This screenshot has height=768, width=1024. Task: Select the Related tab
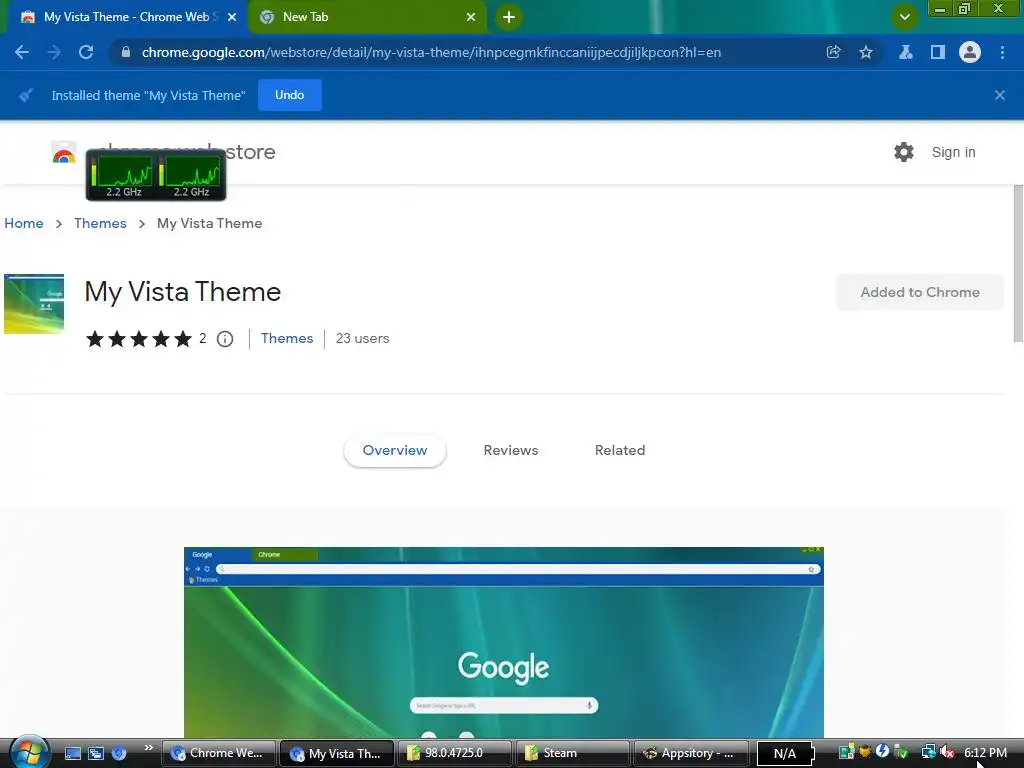(x=620, y=451)
